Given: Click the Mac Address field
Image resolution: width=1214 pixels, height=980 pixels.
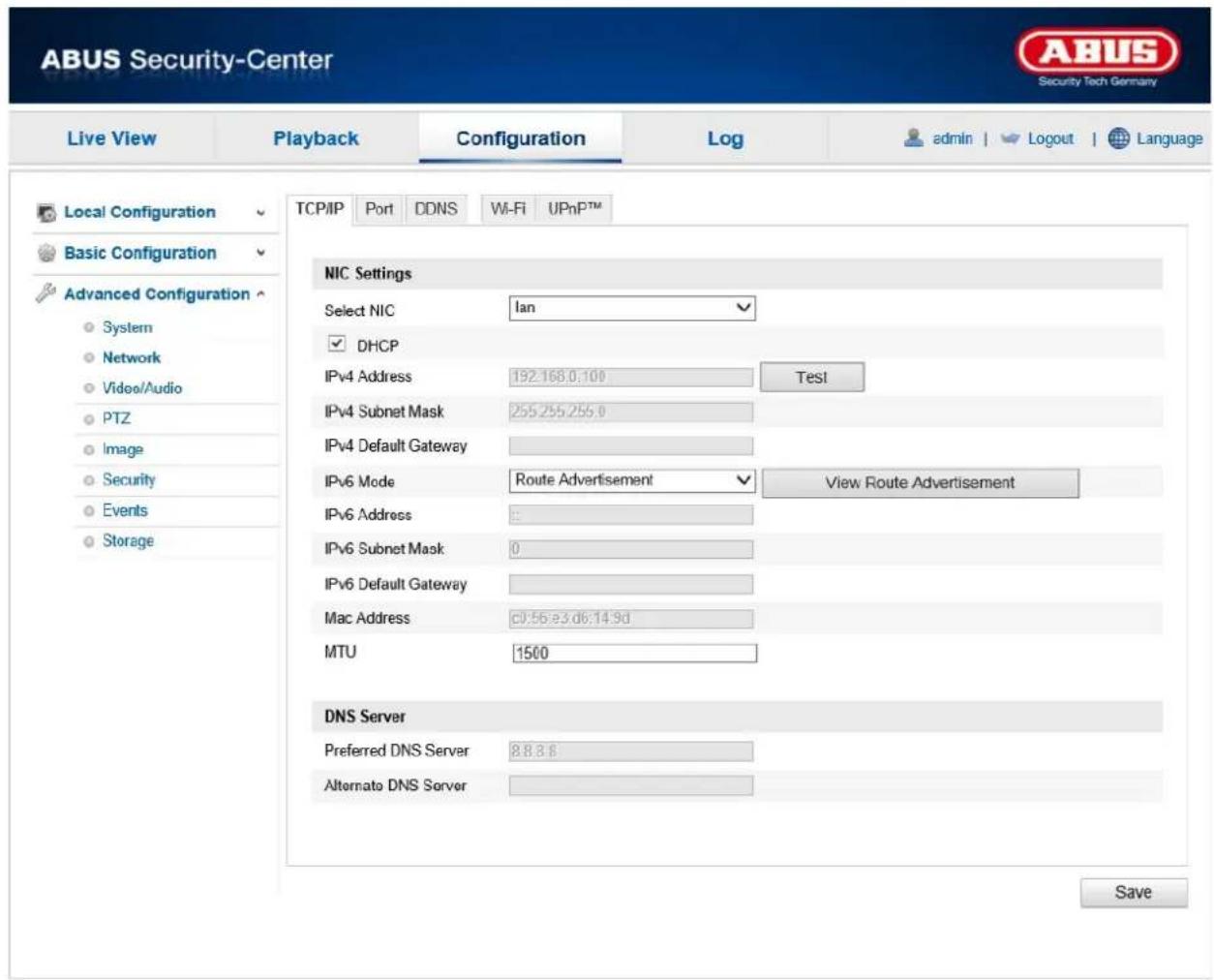Looking at the screenshot, I should (631, 618).
